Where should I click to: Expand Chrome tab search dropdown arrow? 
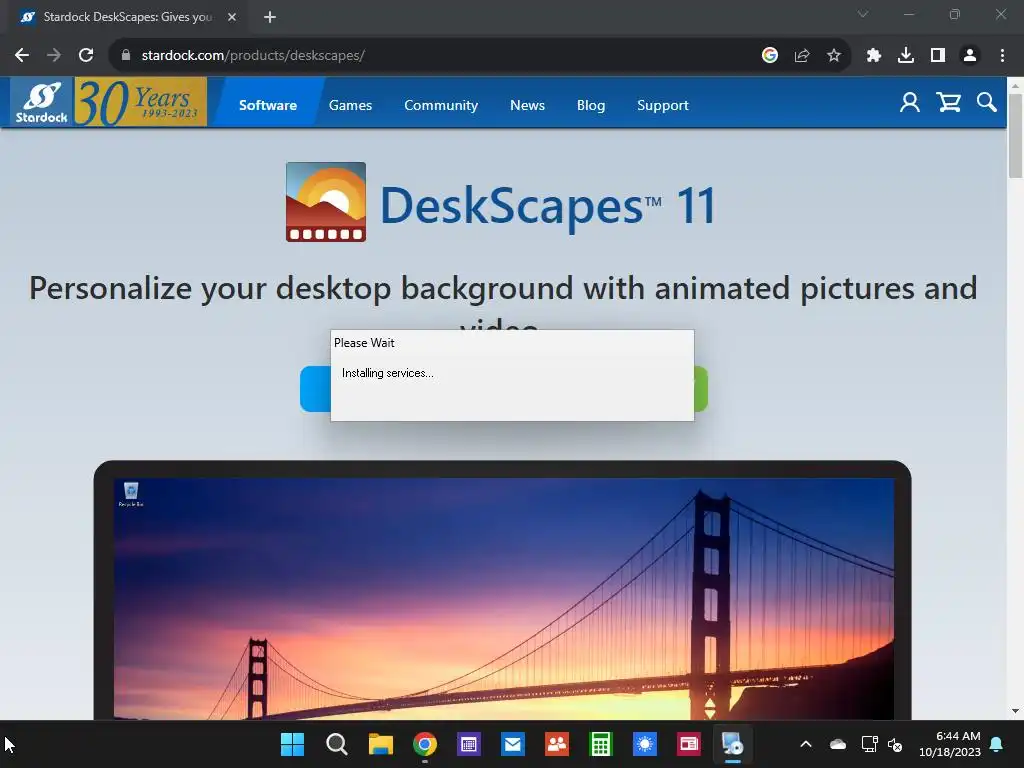point(863,14)
